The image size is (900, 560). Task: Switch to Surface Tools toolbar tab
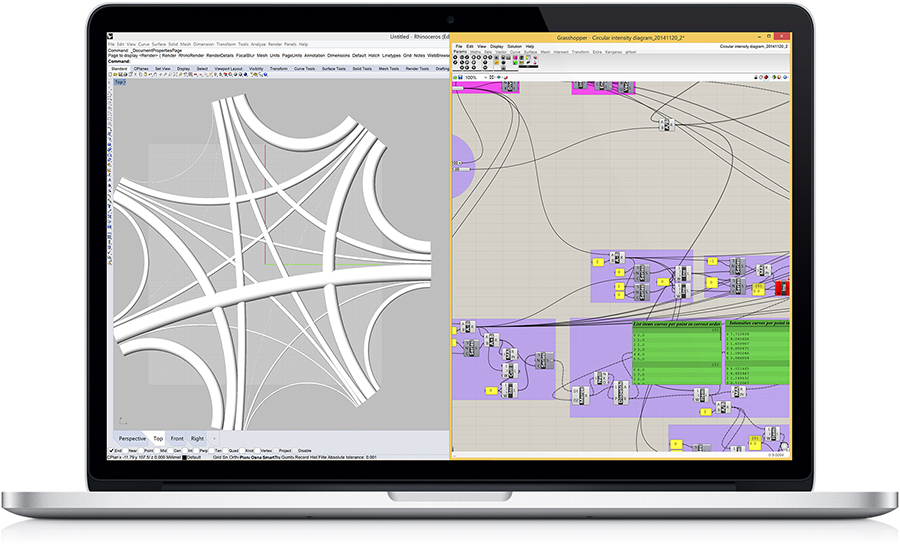tap(333, 69)
